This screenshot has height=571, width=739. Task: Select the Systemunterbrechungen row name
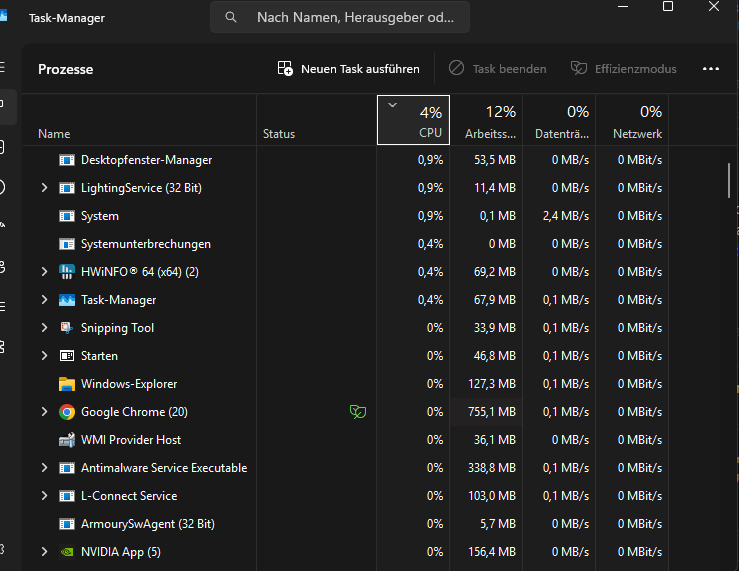(x=146, y=244)
